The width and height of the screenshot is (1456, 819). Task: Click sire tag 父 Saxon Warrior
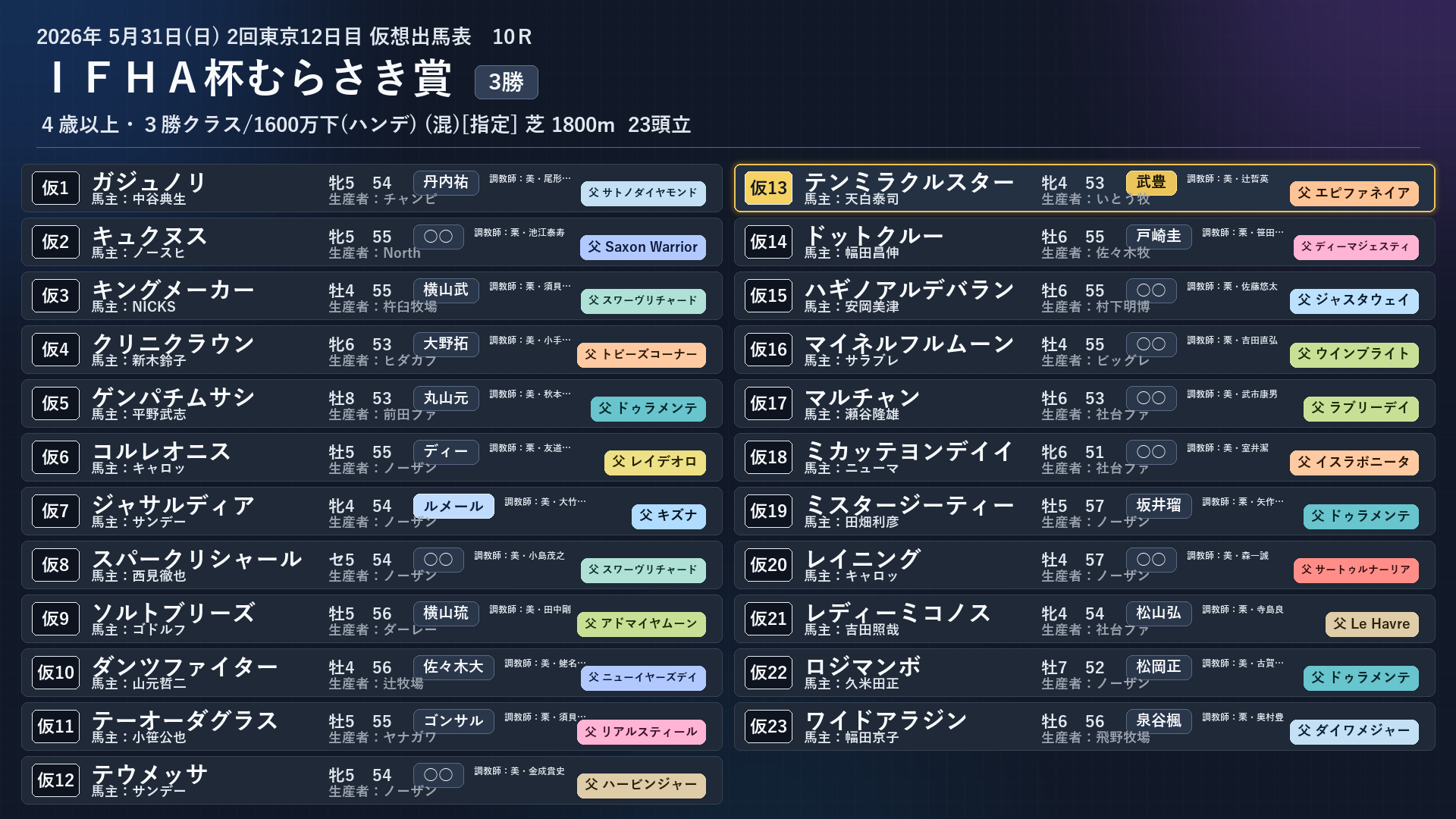[643, 247]
